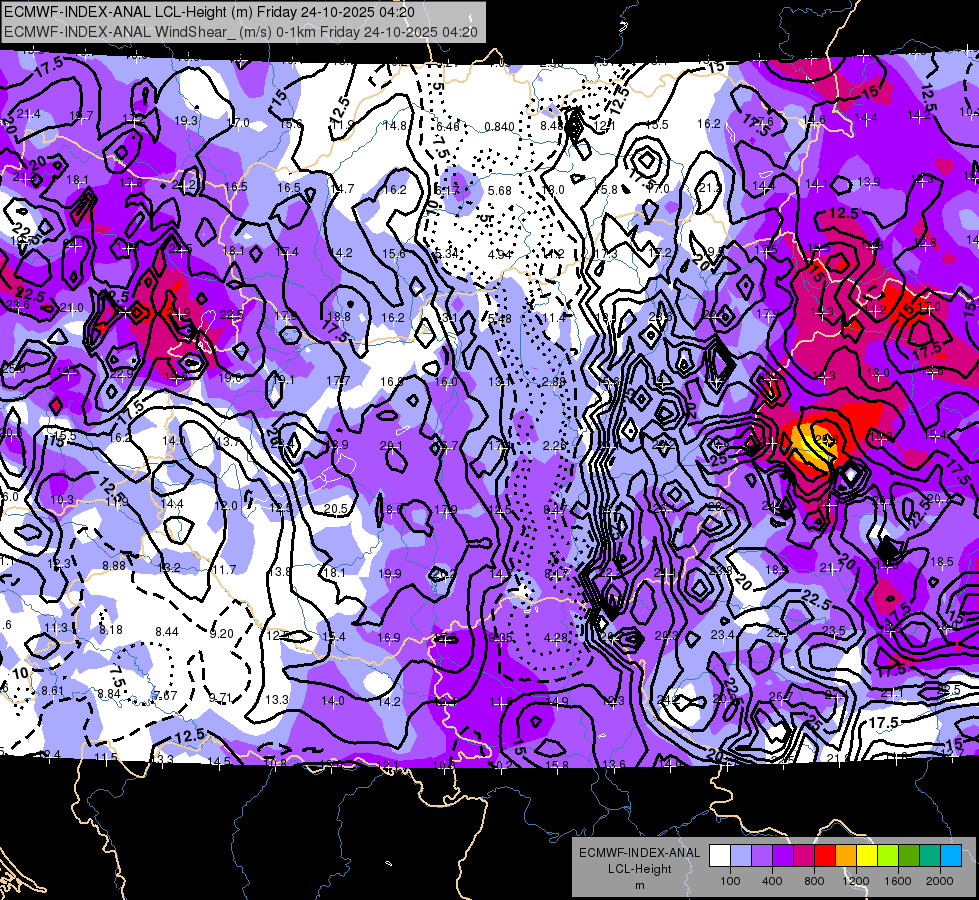Click the 18.5 grid value
The width and height of the screenshot is (979, 900).
point(942,561)
